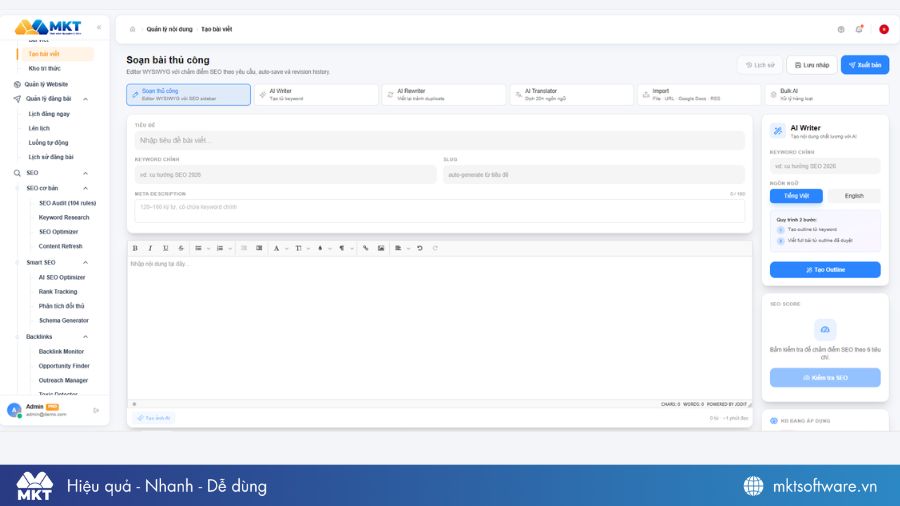
Task: Open numbered list style dropdown arrow
Action: [230, 248]
